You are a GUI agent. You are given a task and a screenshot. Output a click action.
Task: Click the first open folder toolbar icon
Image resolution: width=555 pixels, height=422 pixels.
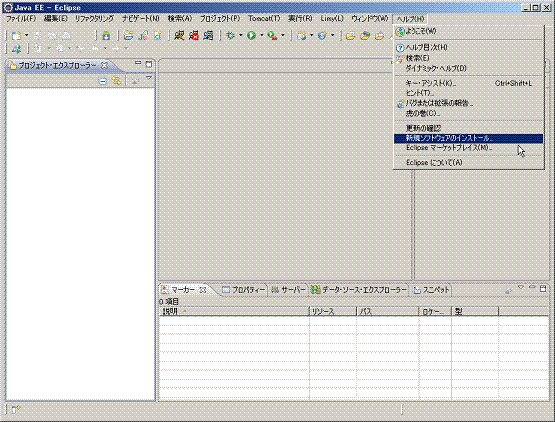(x=350, y=35)
